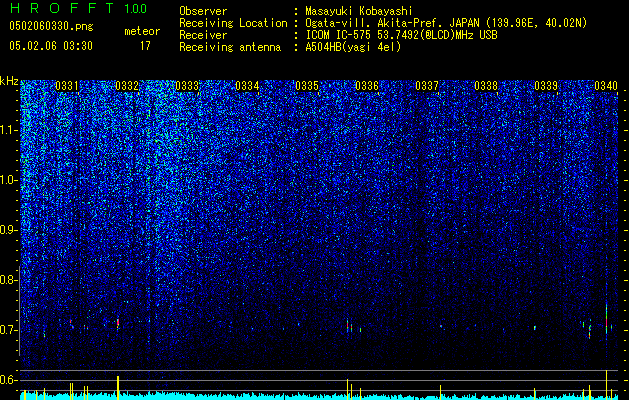Image resolution: width=629 pixels, height=400 pixels.
Task: Click the antenna A504HB(yagi 4el) text
Action: point(353,47)
